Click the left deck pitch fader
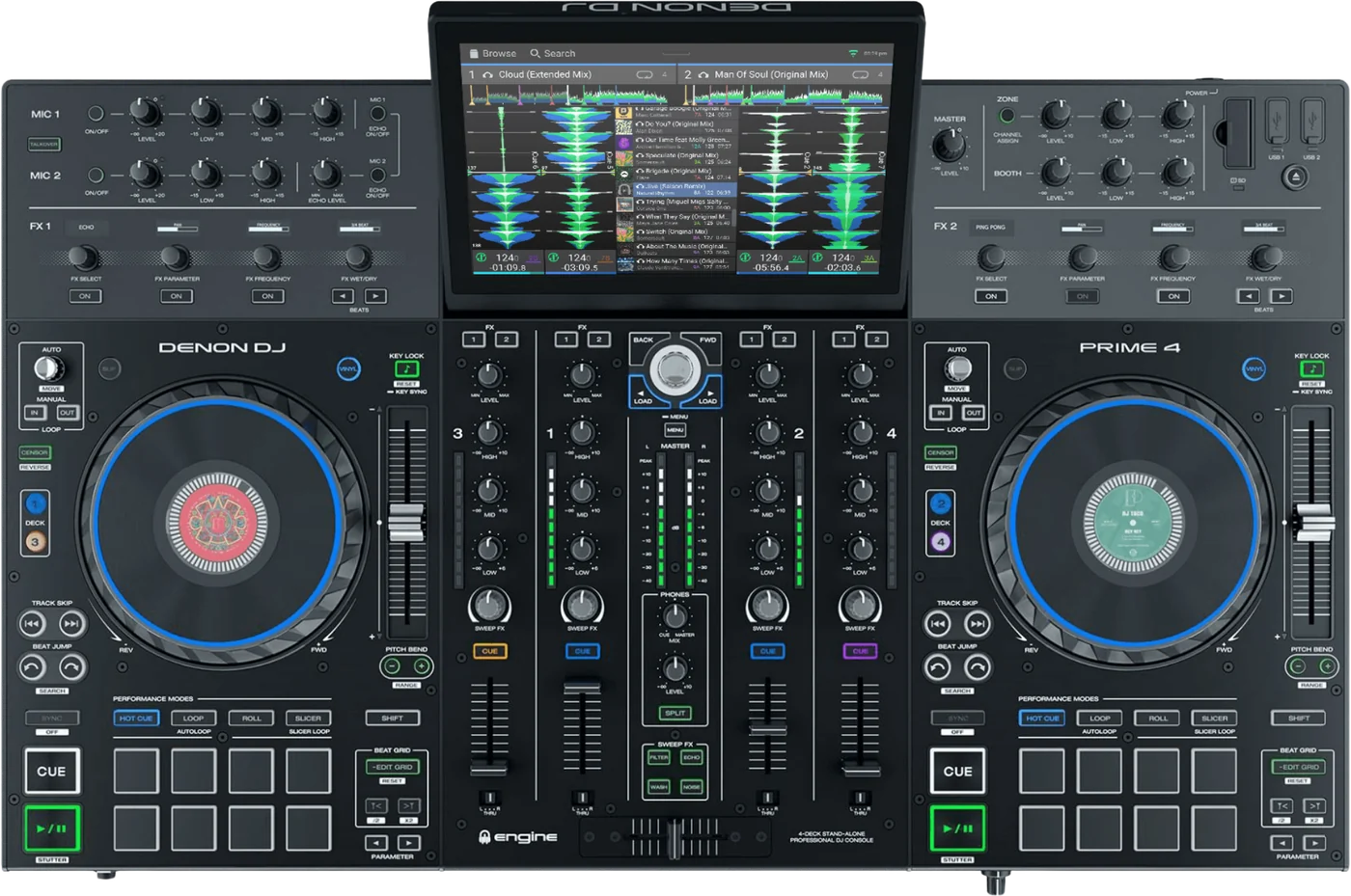This screenshot has width=1351, height=896. pyautogui.click(x=406, y=522)
